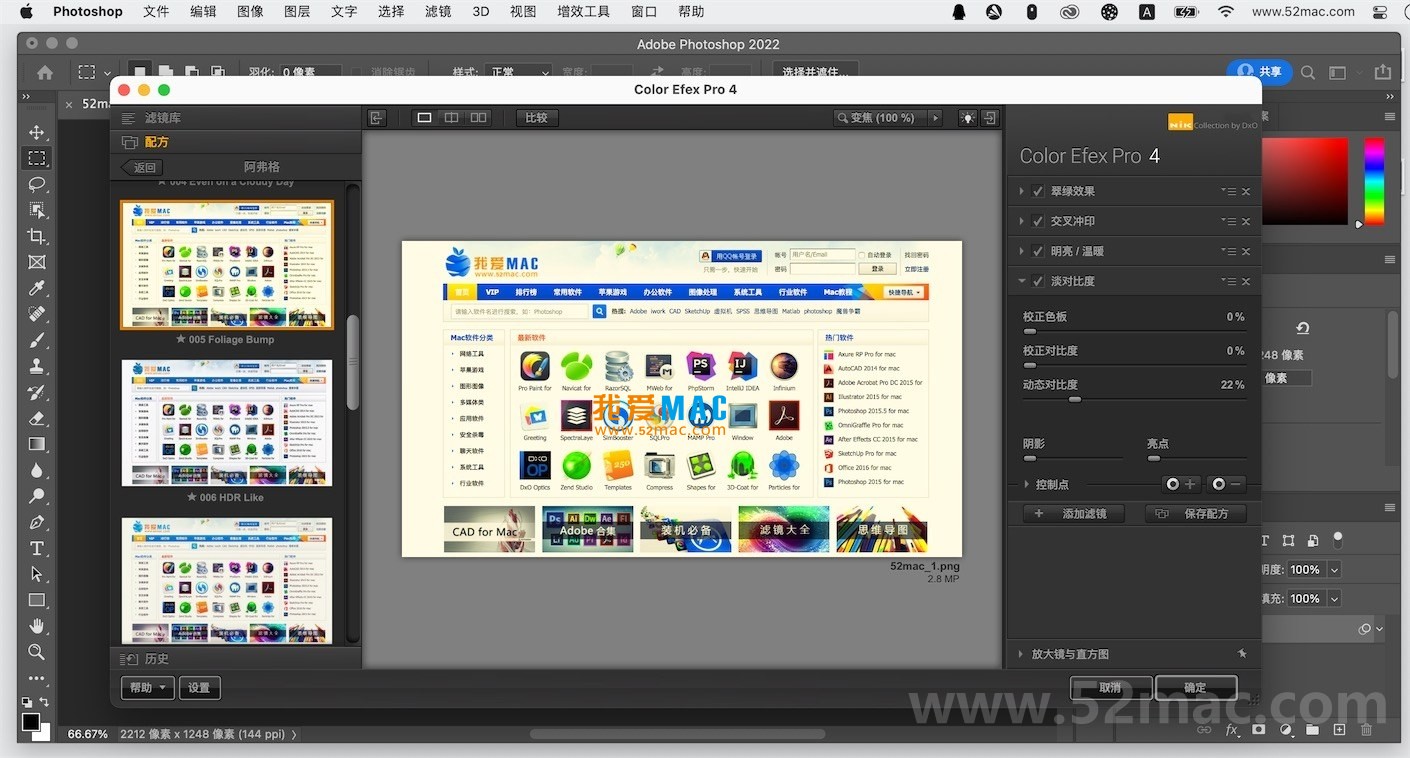Screen dimensions: 1410x758
Task: Remove the 交叉冲印 filter with X
Action: pos(1246,221)
